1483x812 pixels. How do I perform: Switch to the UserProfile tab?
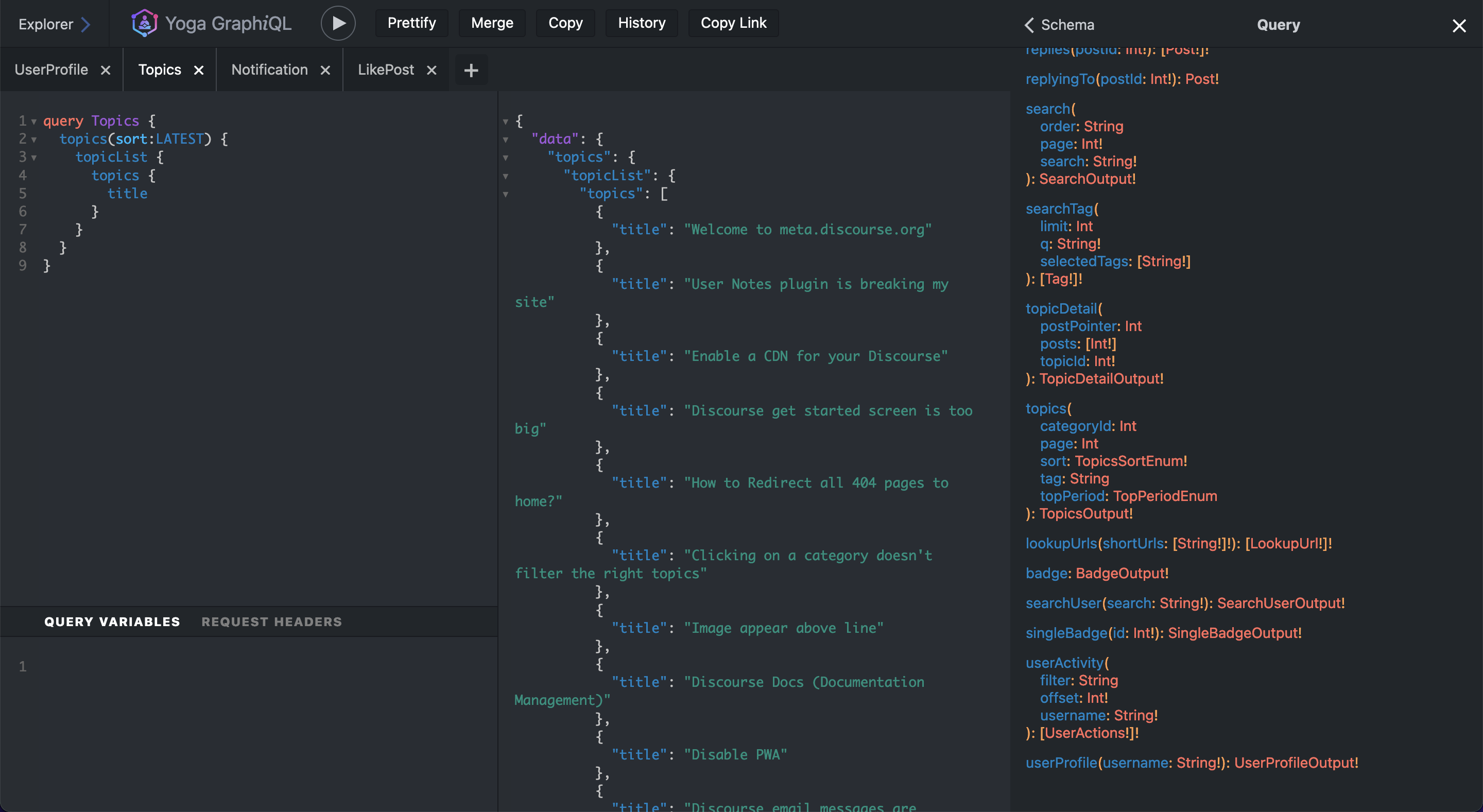51,70
